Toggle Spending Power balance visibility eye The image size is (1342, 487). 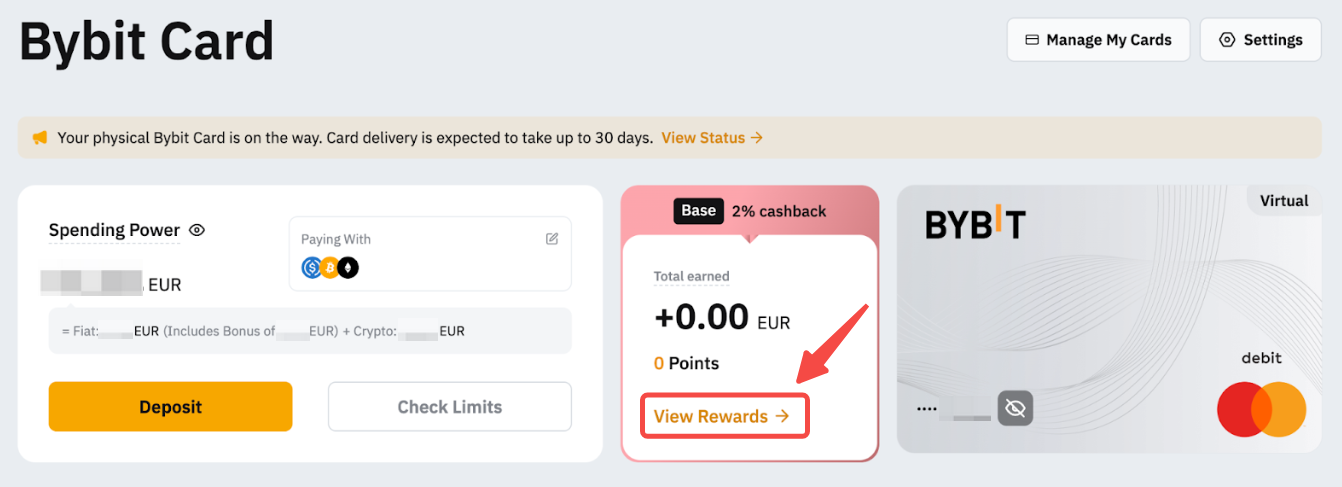pos(197,230)
